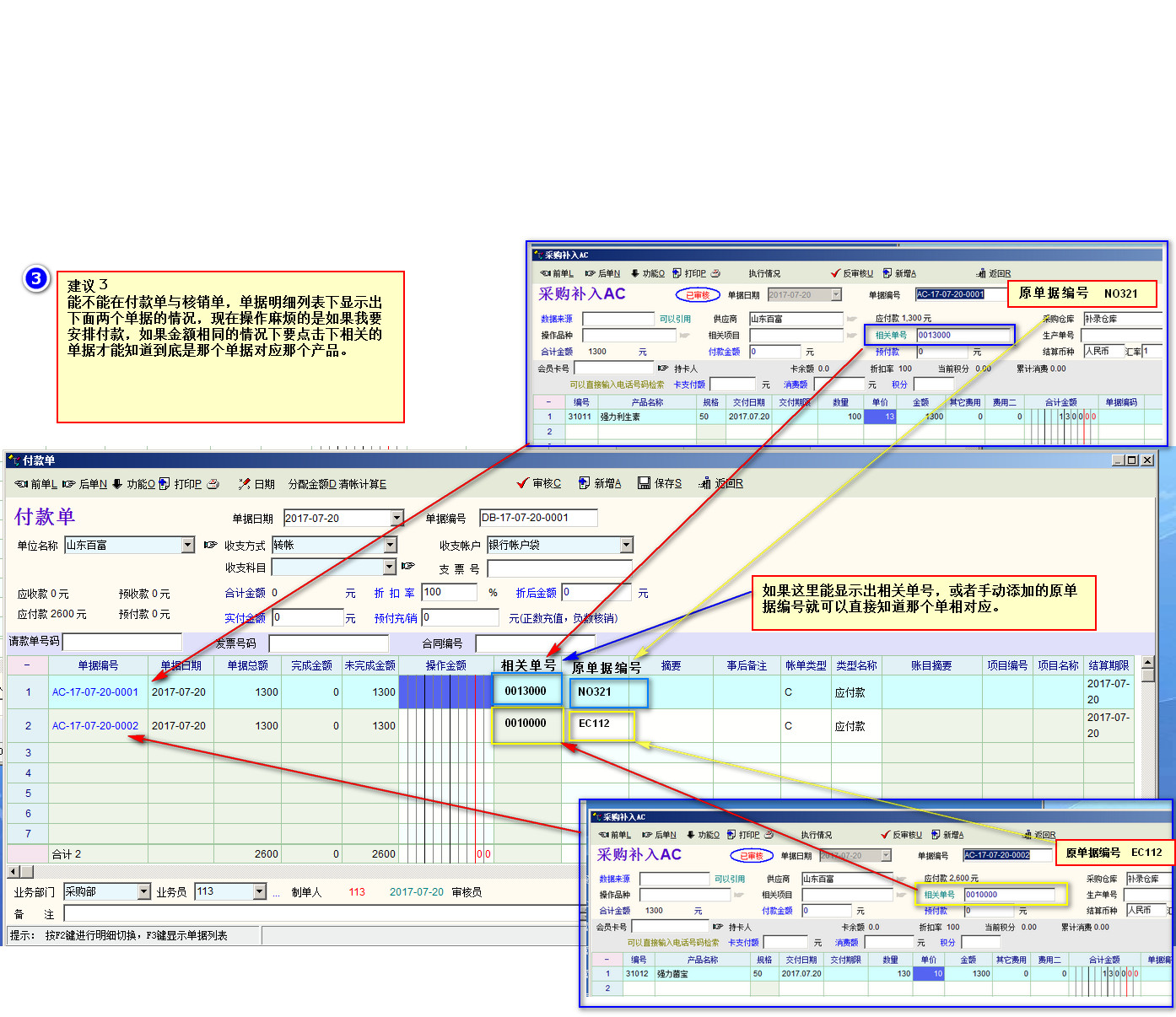Screen dimensions: 1176x1017
Task: Click the 日期 tool icon in 付款单
Action: pyautogui.click(x=245, y=484)
